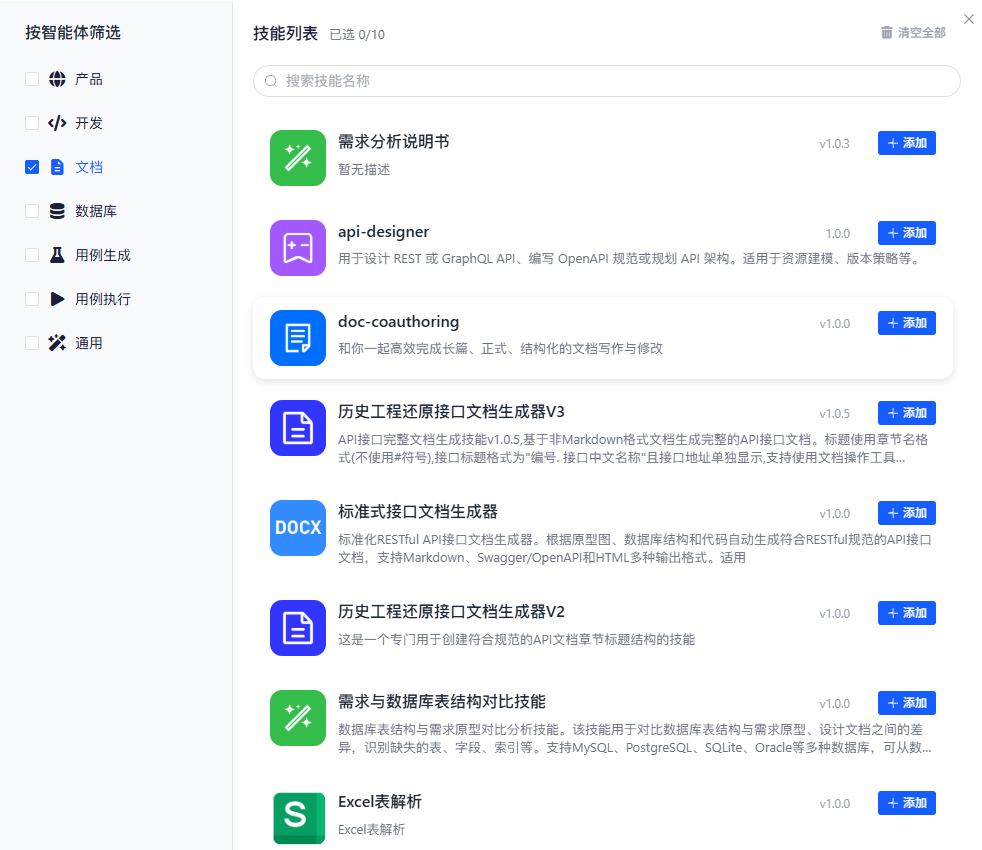Click the trash icon beside 清空全部

click(887, 32)
